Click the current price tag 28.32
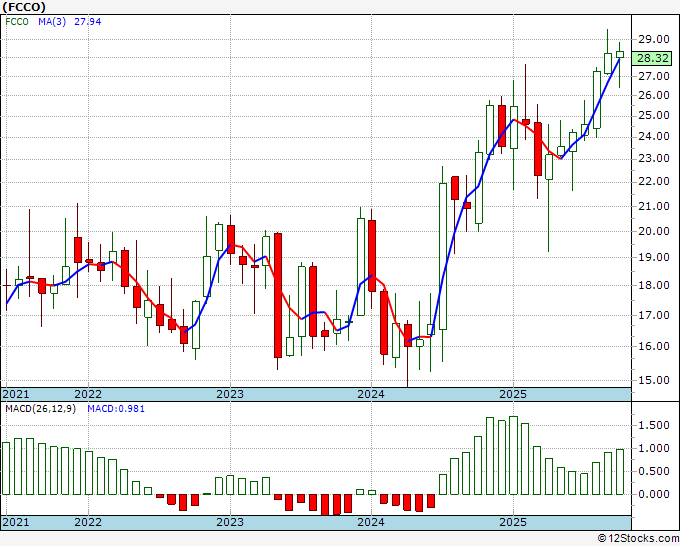The image size is (680, 546). [652, 58]
